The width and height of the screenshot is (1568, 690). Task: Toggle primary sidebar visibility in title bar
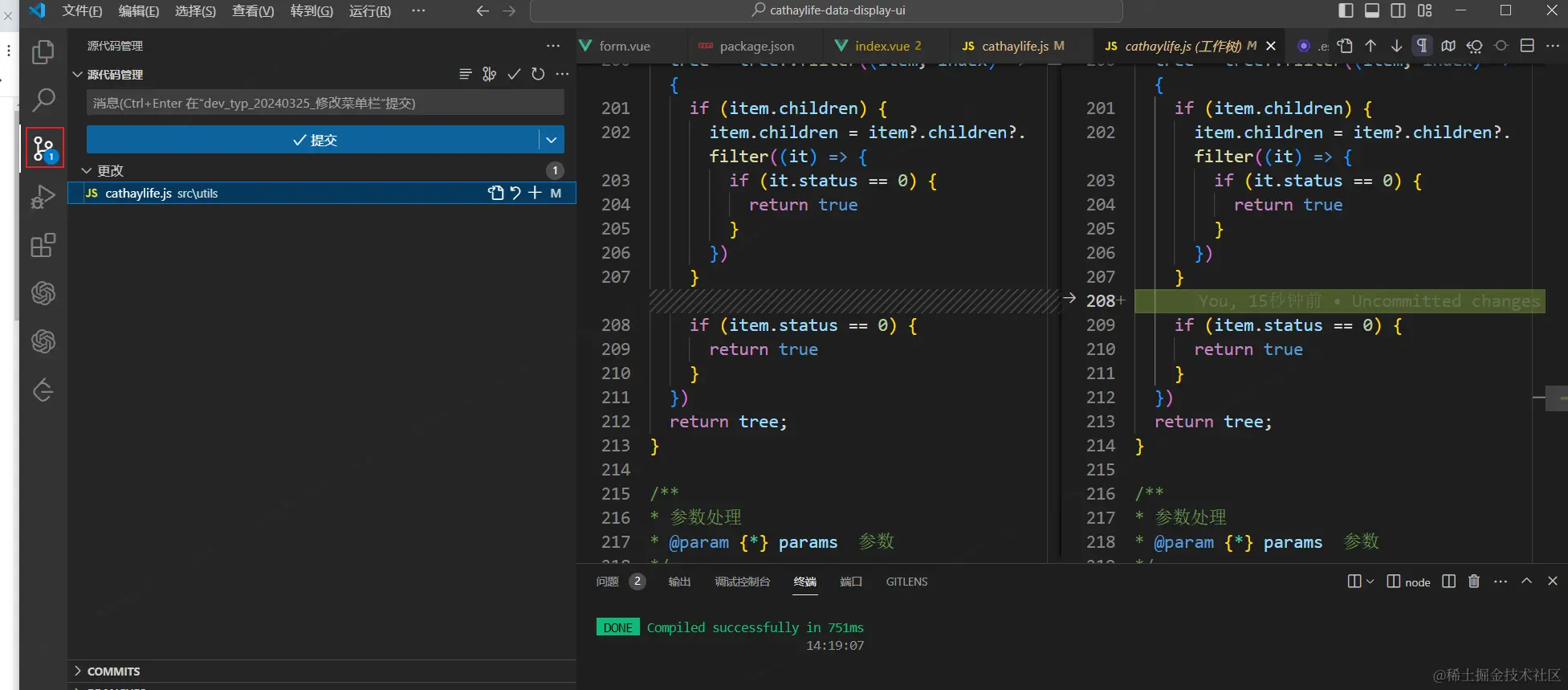[1346, 10]
